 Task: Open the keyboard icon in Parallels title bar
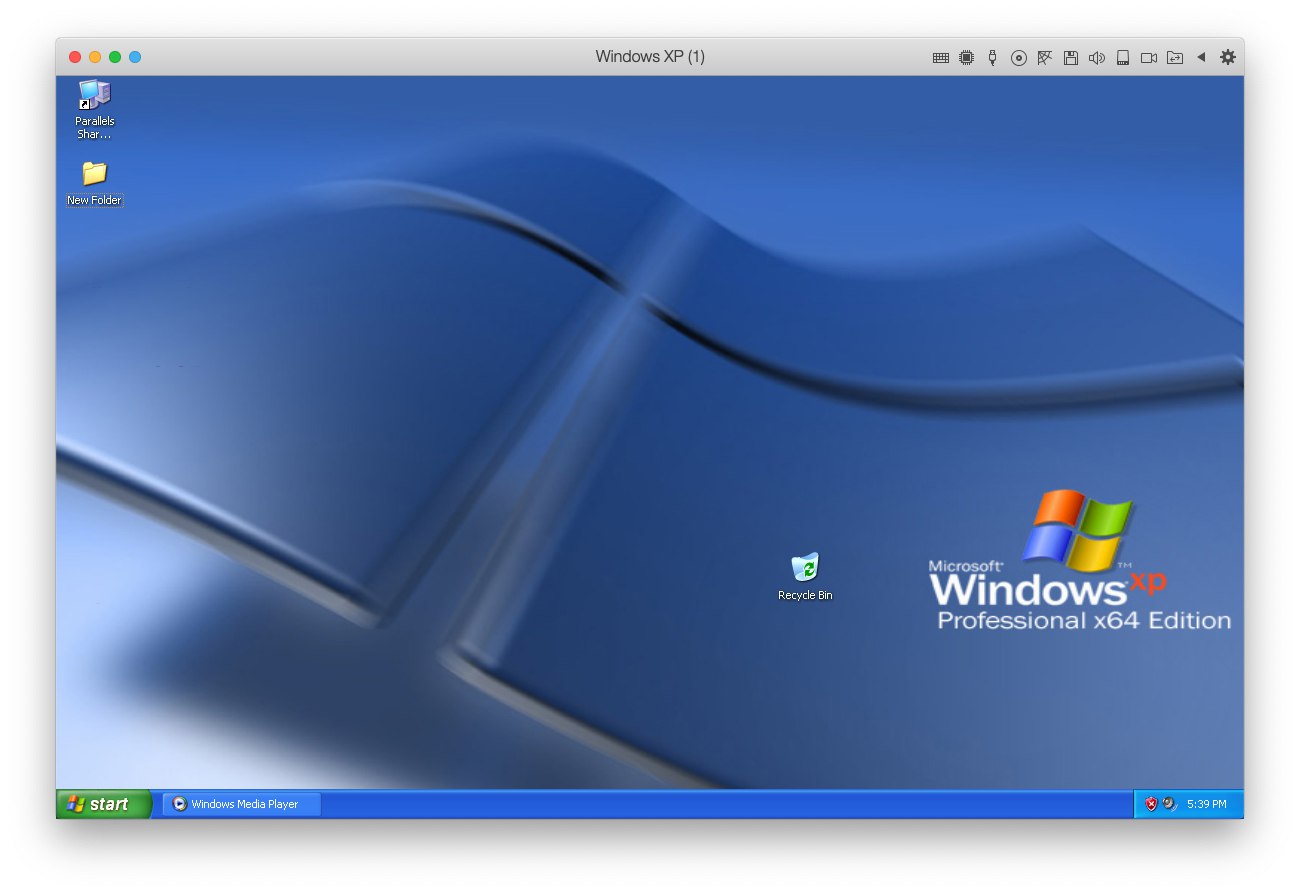[x=940, y=58]
